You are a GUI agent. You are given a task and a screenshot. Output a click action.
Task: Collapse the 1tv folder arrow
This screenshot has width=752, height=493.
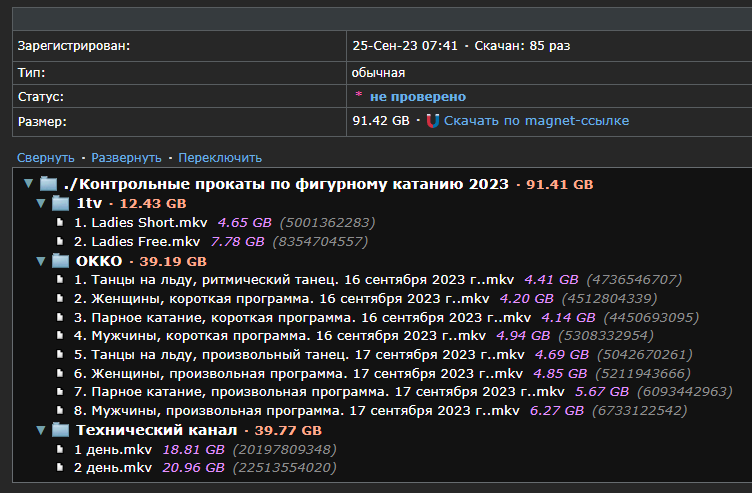click(x=41, y=203)
